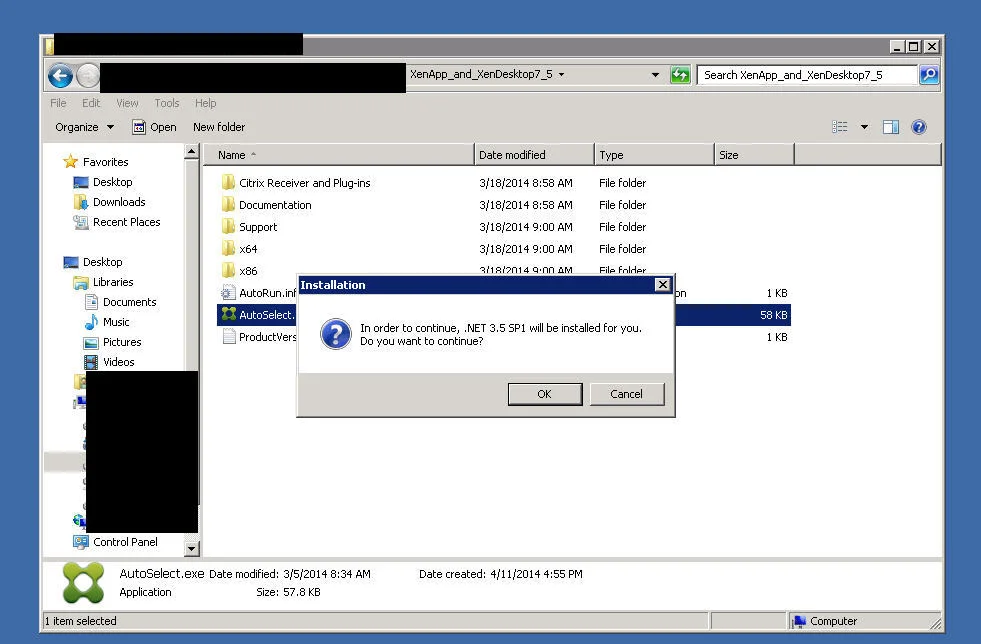Click the XenApp_and_XenDesktop7_5 breadcrumb
Screen dimensions: 981x644
[481, 74]
